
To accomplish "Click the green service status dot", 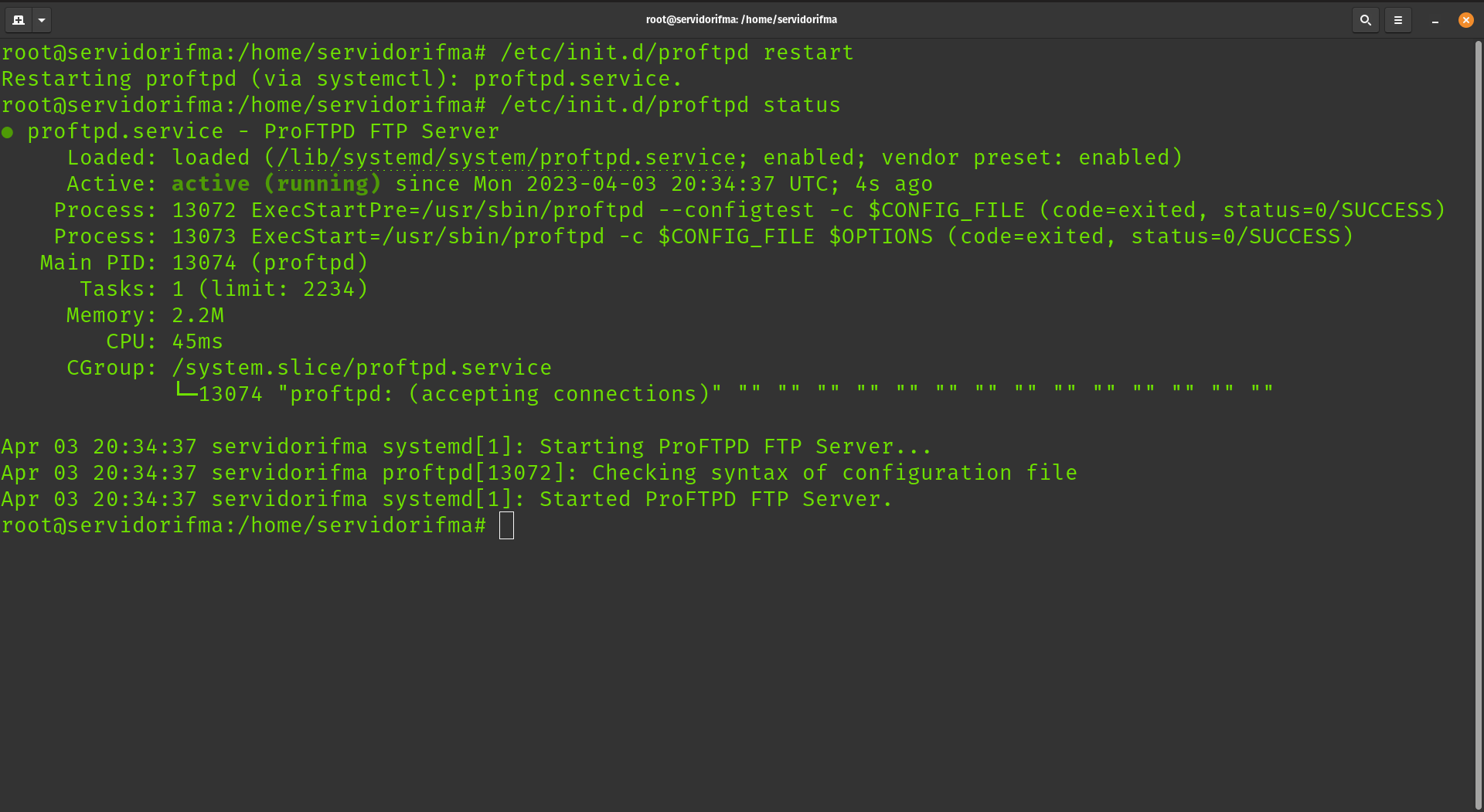I will (9, 132).
